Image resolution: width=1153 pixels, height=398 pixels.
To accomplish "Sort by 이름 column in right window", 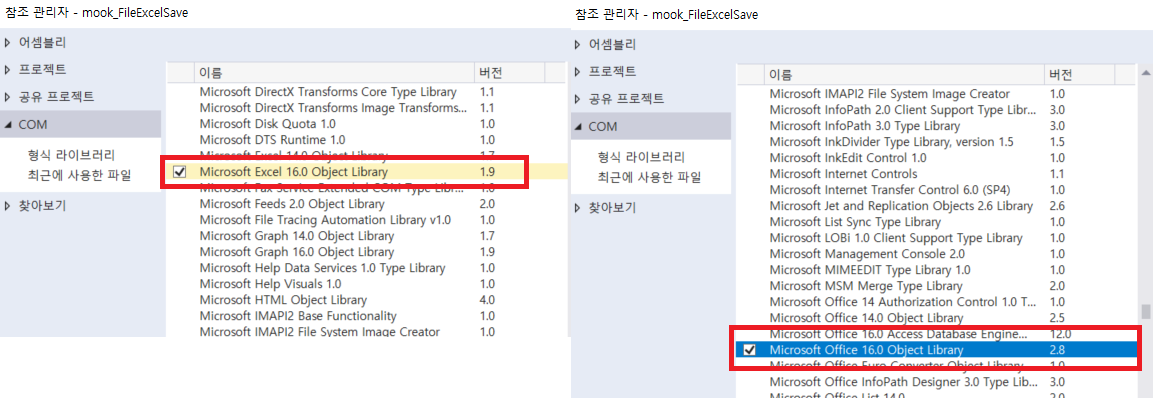I will point(904,75).
